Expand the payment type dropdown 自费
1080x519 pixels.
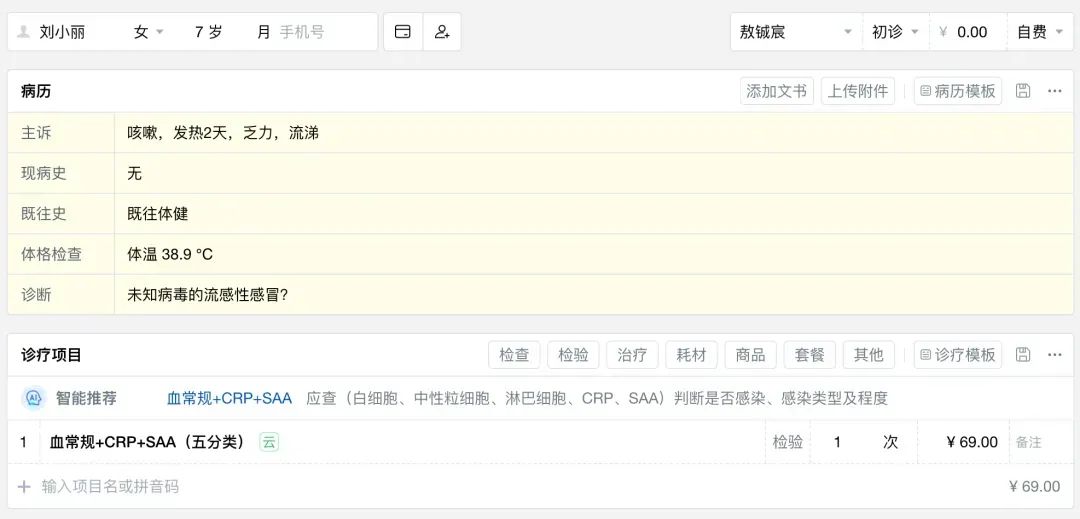coord(1040,32)
